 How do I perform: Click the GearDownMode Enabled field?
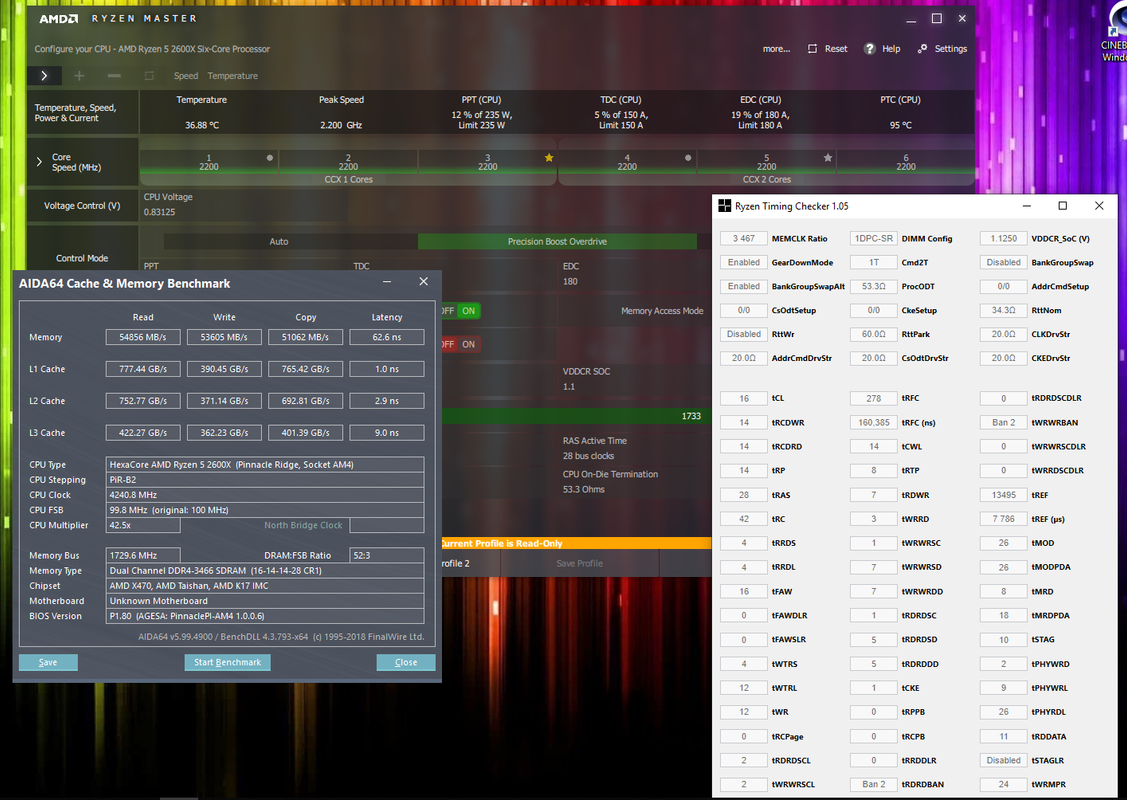pos(744,262)
